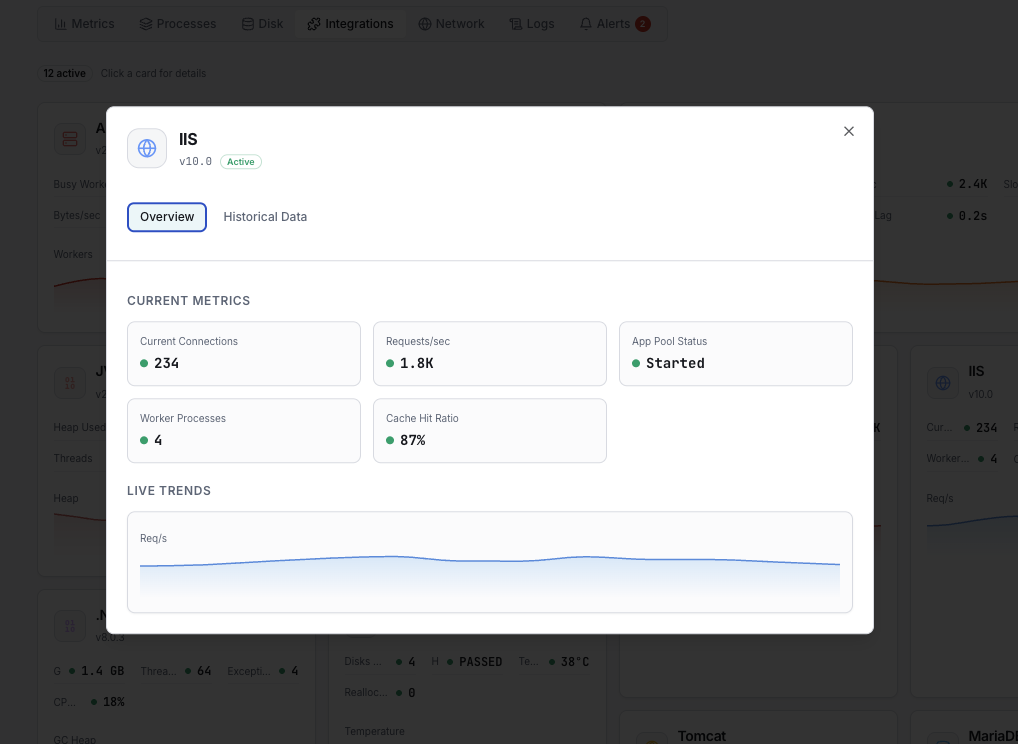This screenshot has height=744, width=1018.
Task: Switch to the Historical Data tab
Action: 265,216
